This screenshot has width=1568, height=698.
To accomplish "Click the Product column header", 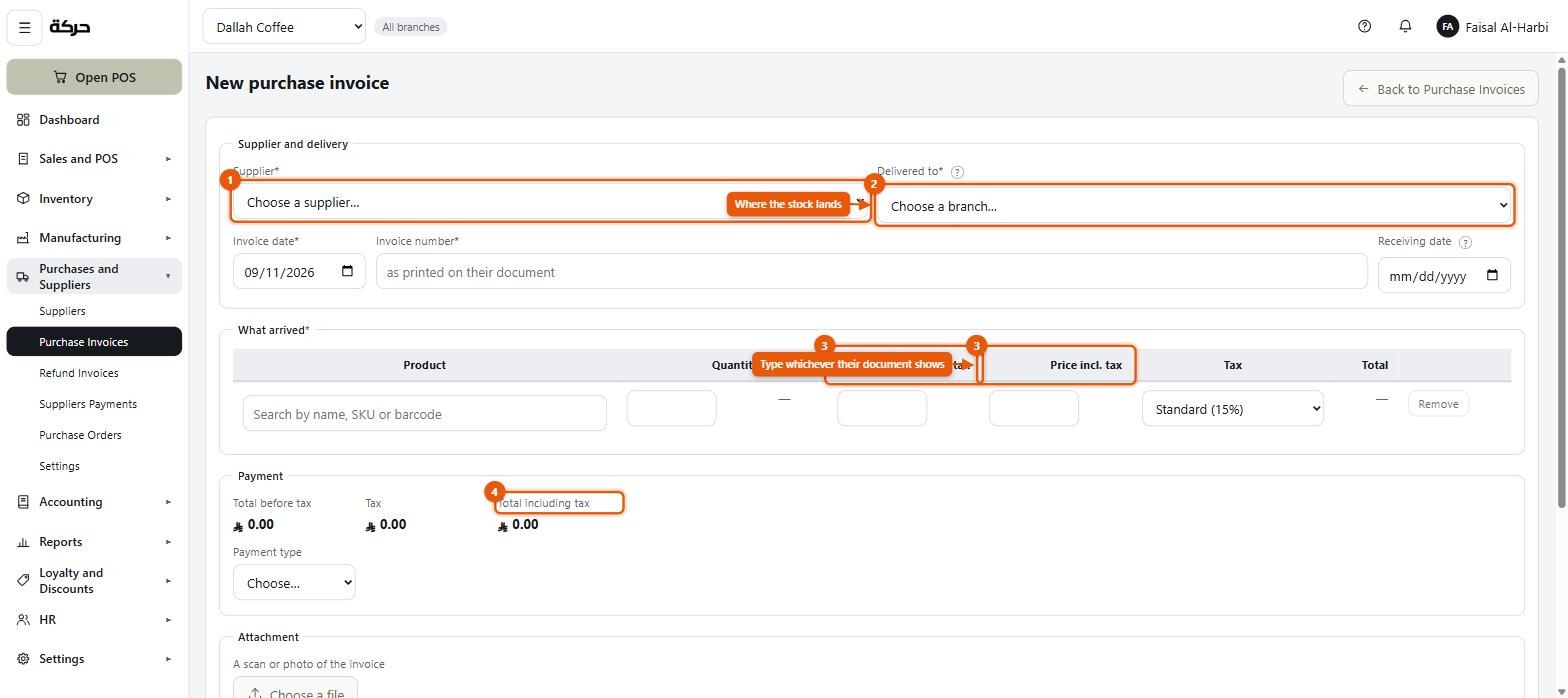I will tap(425, 365).
